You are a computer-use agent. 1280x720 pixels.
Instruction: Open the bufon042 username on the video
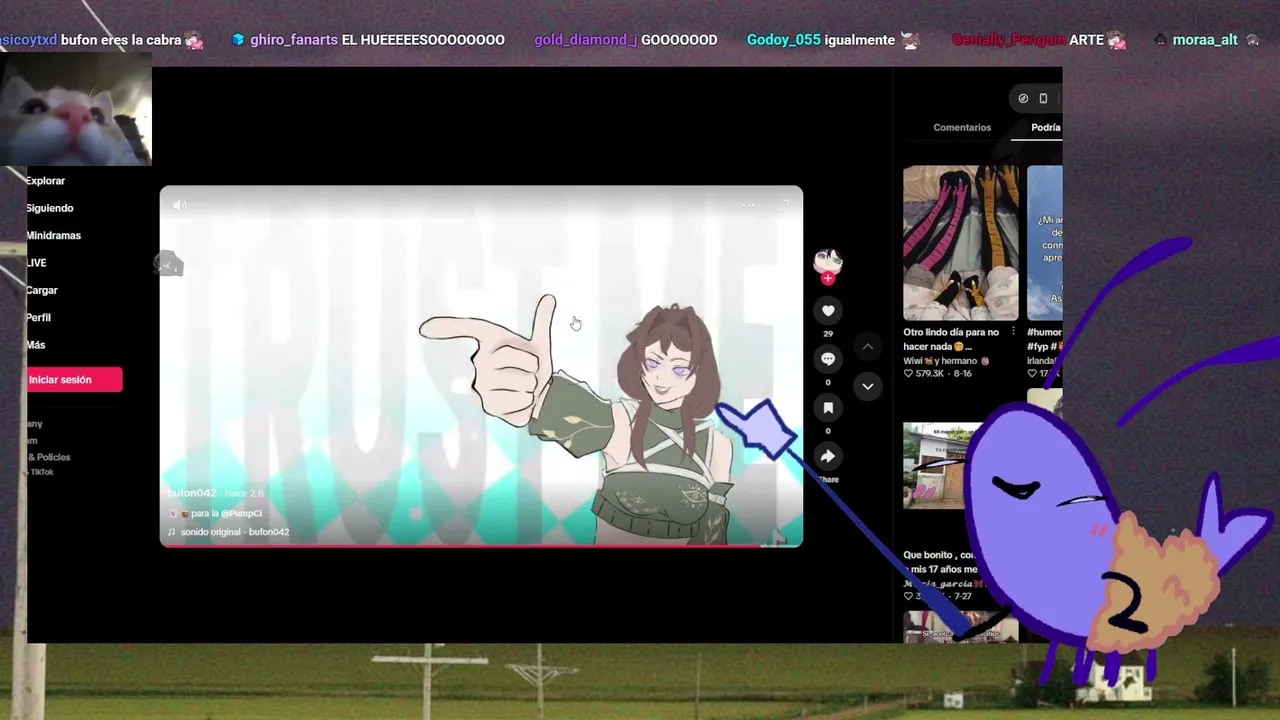(192, 493)
